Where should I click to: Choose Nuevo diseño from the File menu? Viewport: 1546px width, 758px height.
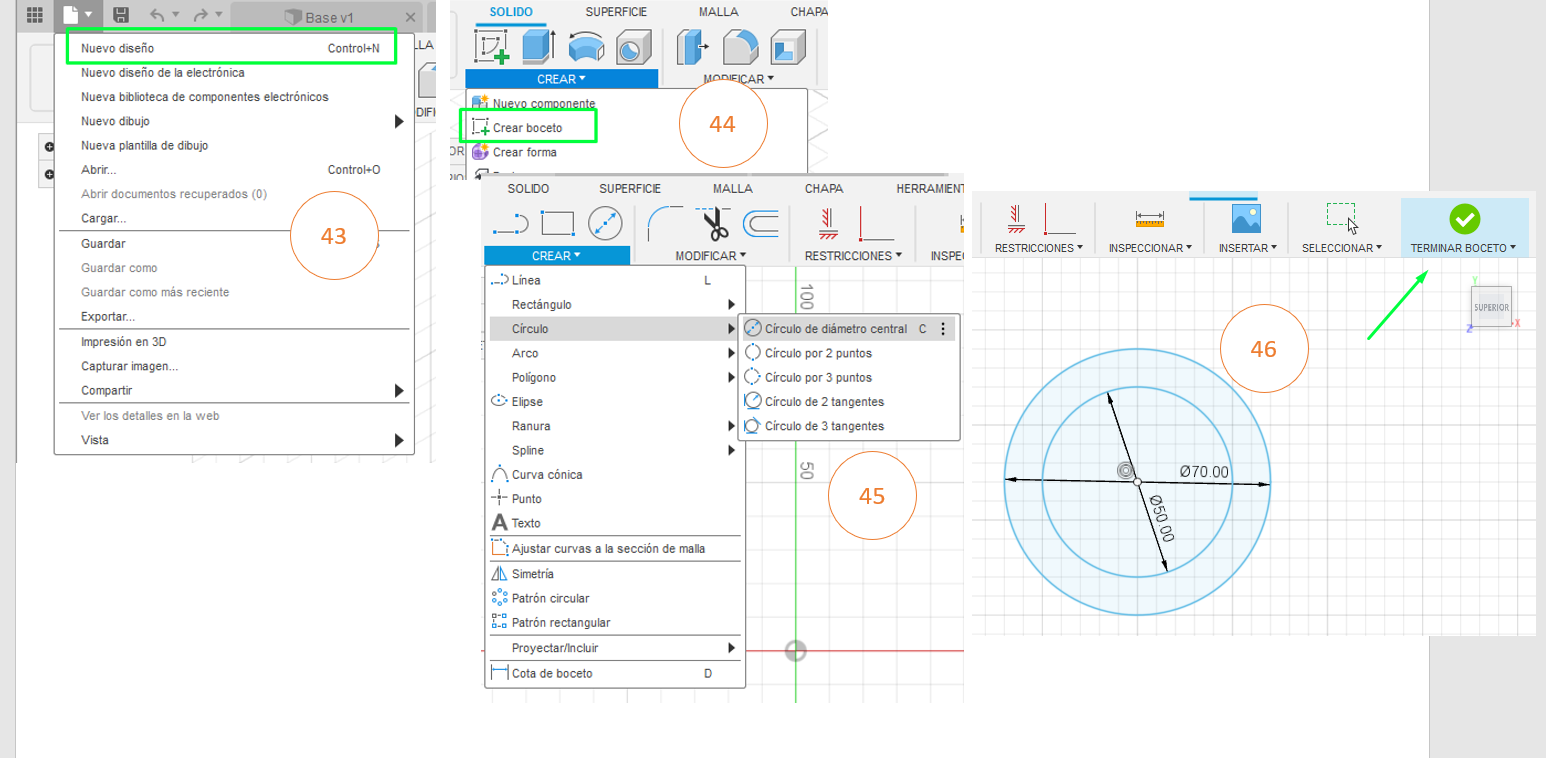(x=231, y=48)
